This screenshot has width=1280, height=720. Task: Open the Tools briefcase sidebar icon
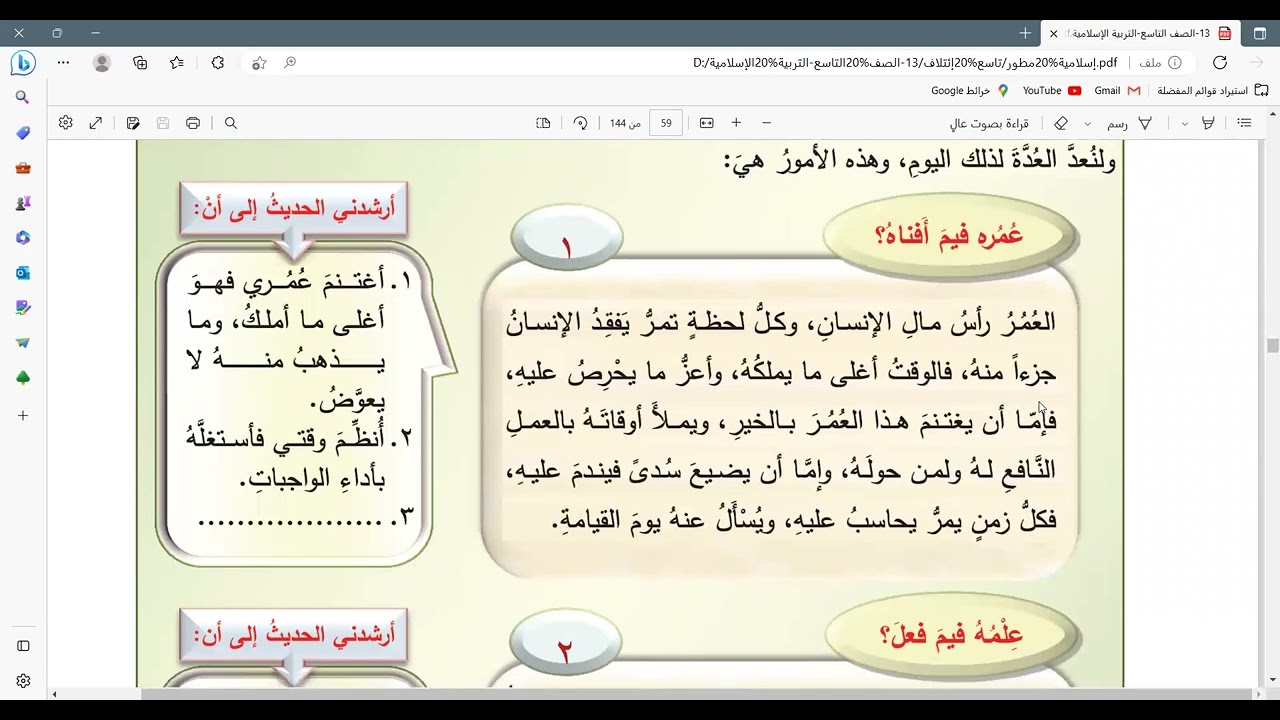[23, 168]
